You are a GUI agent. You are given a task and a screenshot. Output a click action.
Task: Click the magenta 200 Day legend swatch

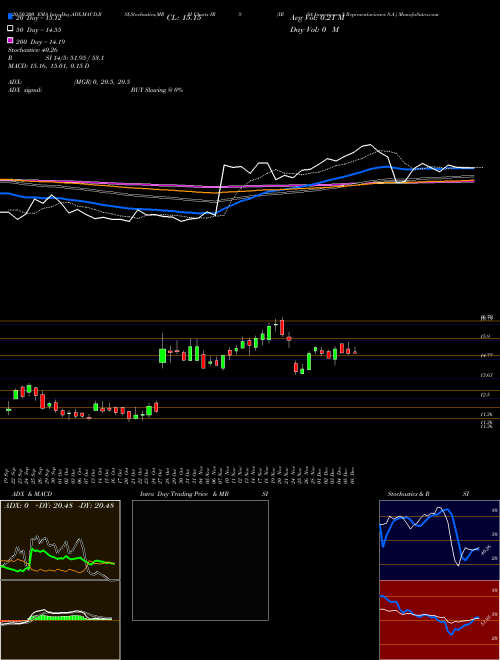tap(11, 40)
